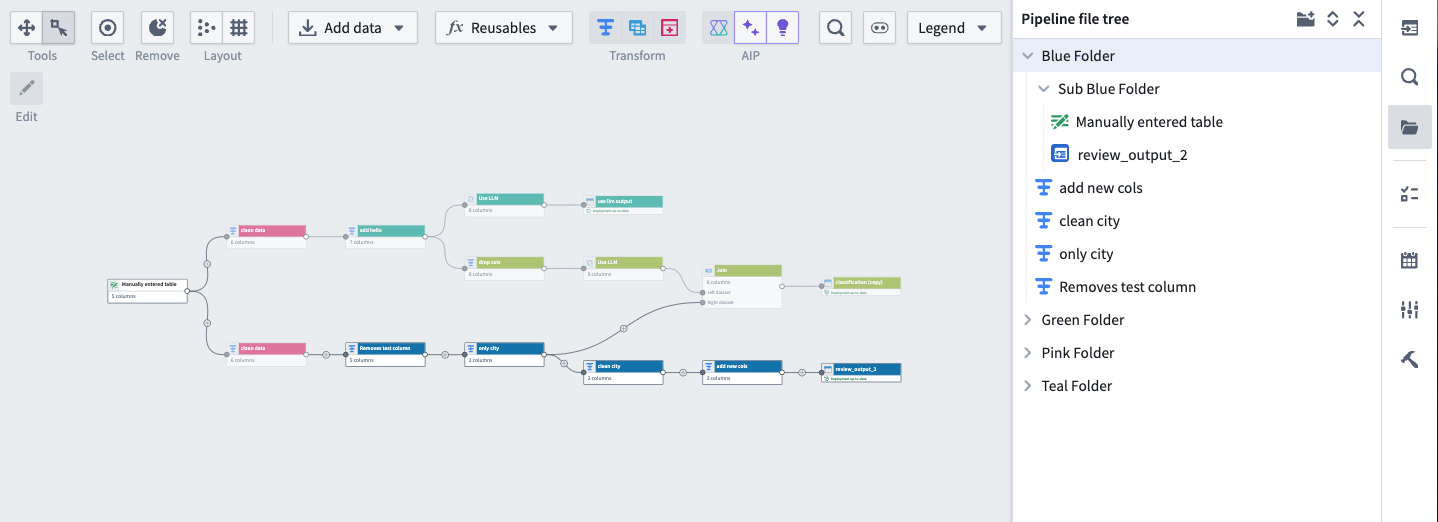Select the green Use LLM node

click(x=623, y=267)
